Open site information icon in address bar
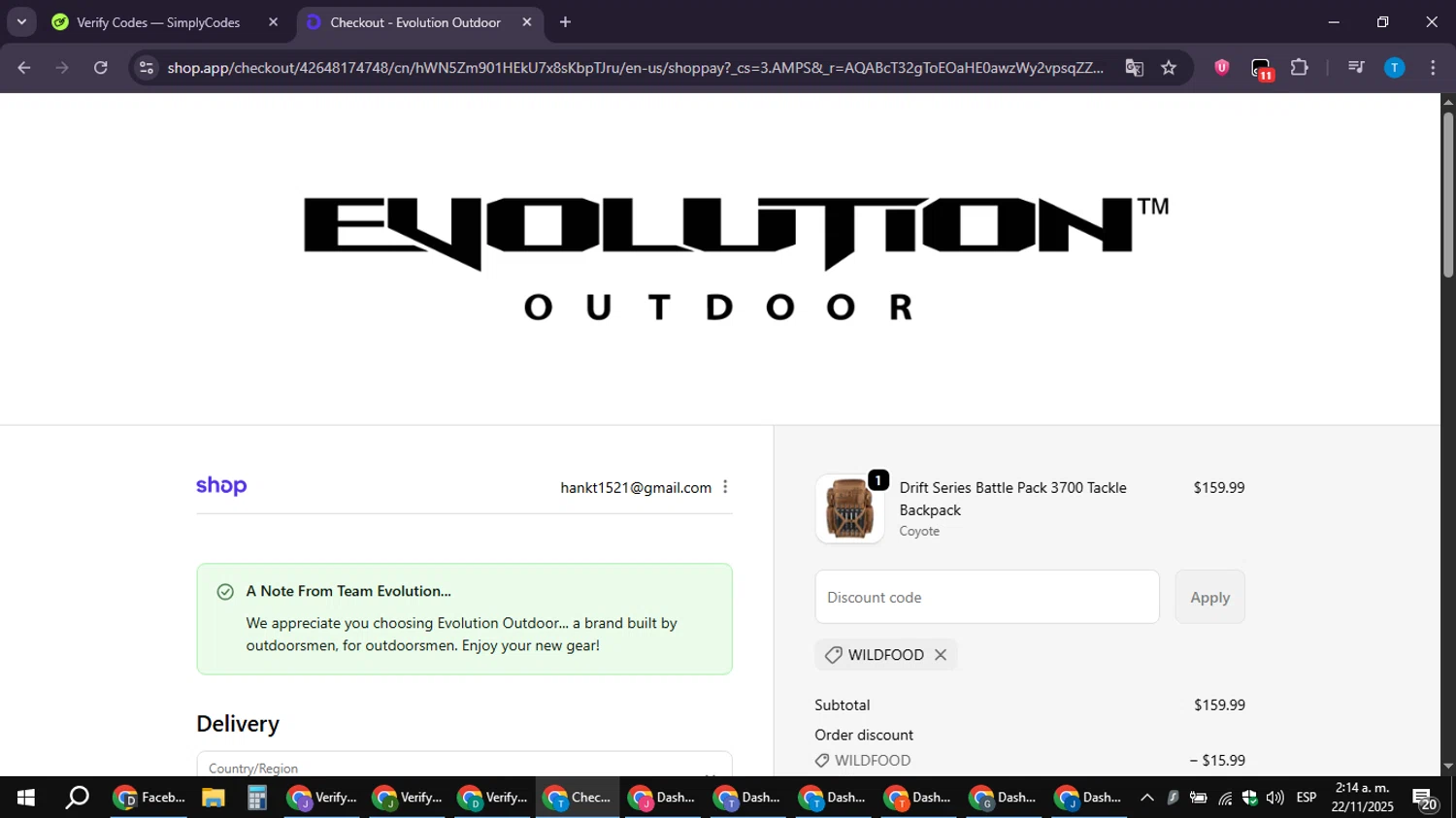1456x818 pixels. (147, 68)
